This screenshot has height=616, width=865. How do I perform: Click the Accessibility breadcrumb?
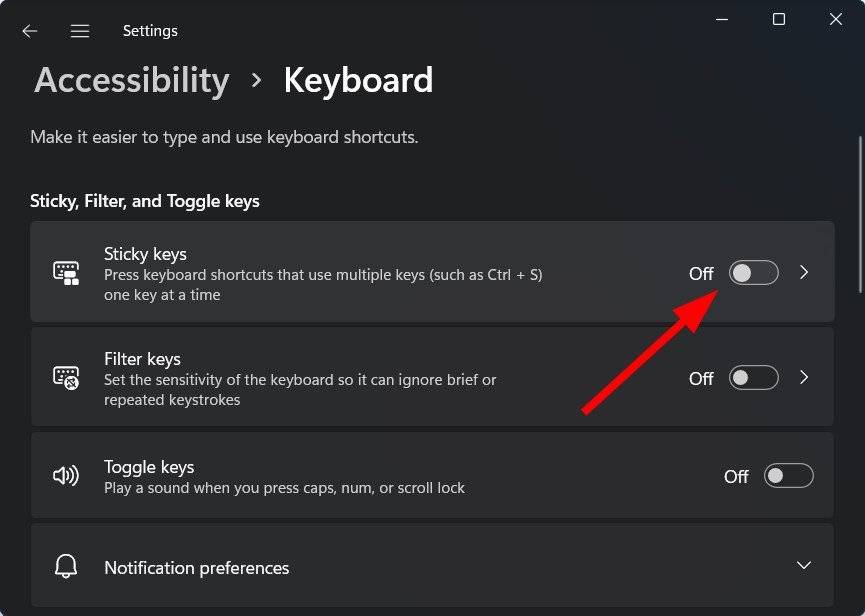pos(130,80)
